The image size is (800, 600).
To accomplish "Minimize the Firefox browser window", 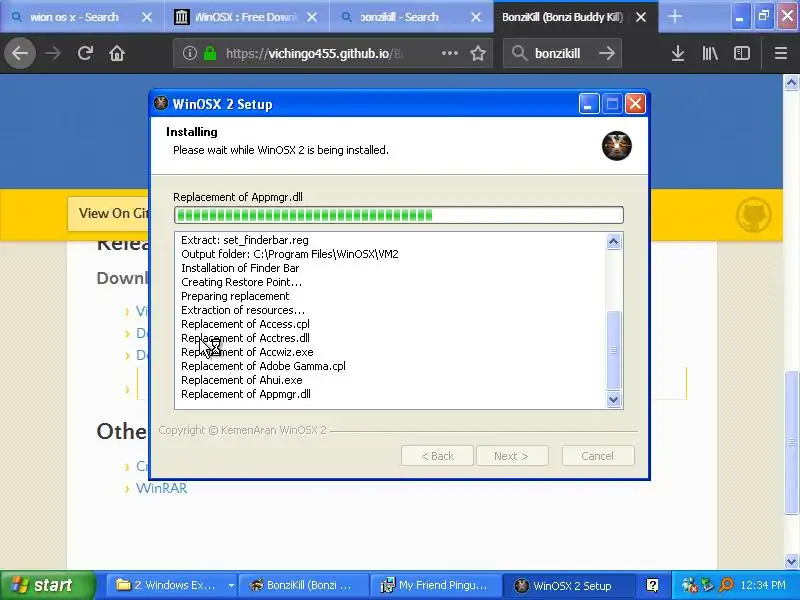I will click(x=739, y=17).
